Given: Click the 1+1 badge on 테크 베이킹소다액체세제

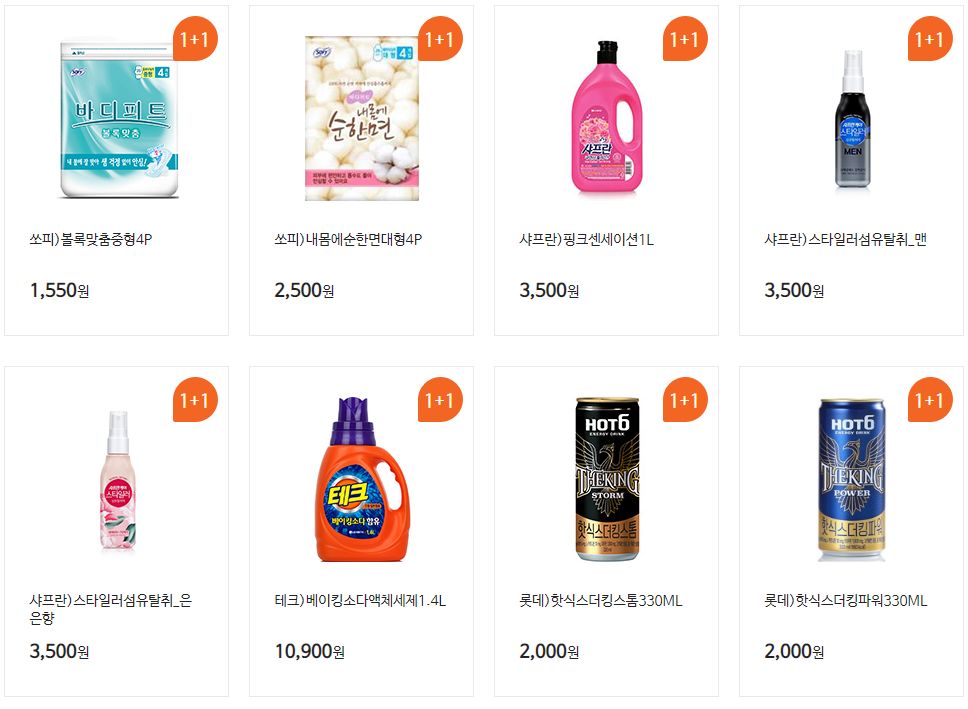Looking at the screenshot, I should pos(440,400).
